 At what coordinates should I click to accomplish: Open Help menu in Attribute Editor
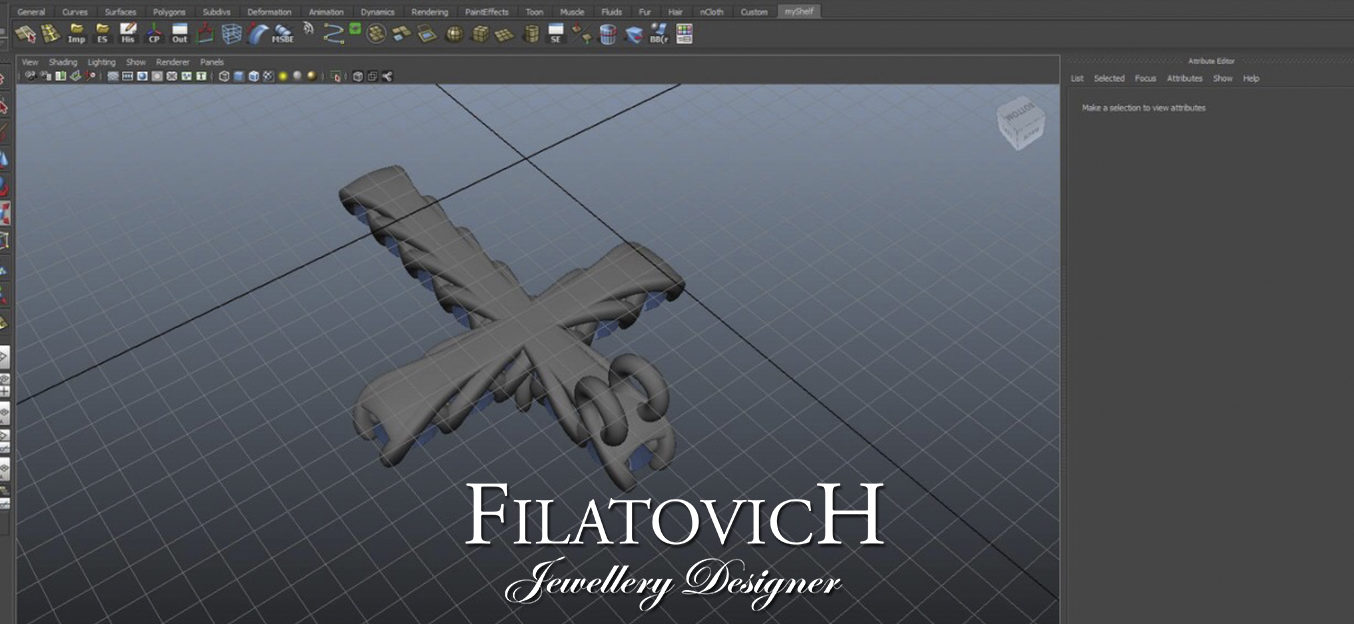[1251, 78]
